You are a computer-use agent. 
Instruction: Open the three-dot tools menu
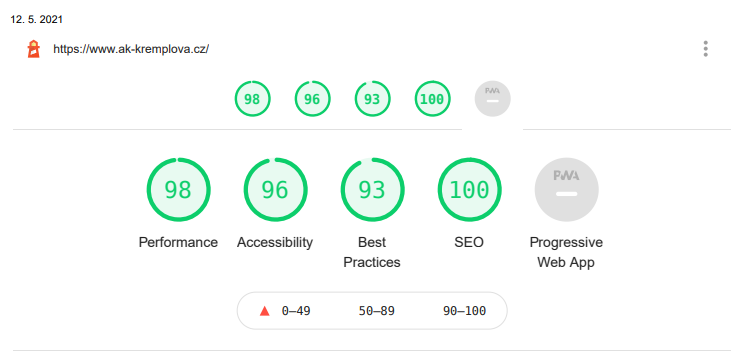pyautogui.click(x=705, y=49)
